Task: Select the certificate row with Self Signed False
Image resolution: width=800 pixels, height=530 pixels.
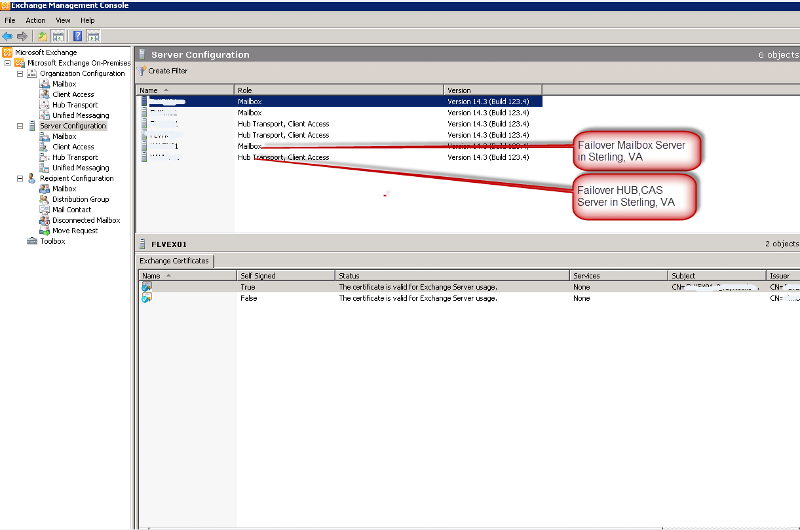Action: (x=469, y=298)
